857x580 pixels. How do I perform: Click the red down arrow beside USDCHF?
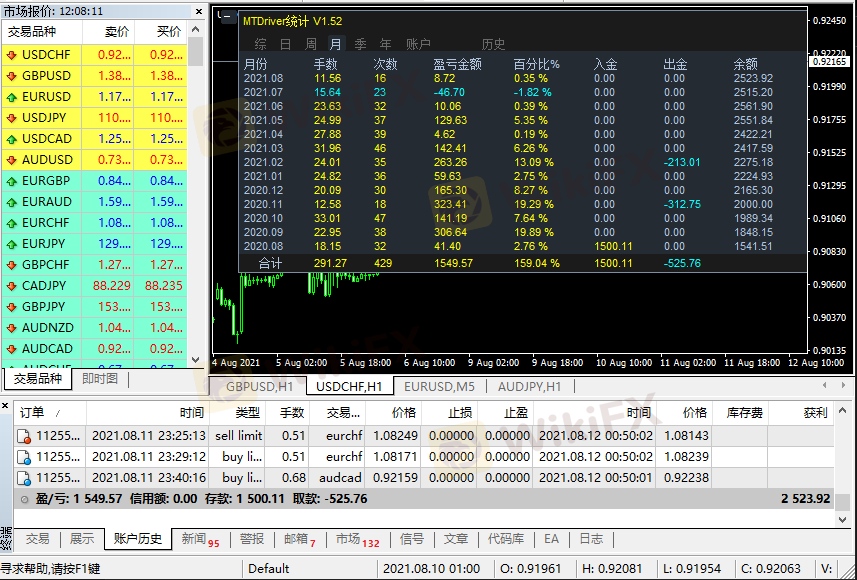pos(12,55)
